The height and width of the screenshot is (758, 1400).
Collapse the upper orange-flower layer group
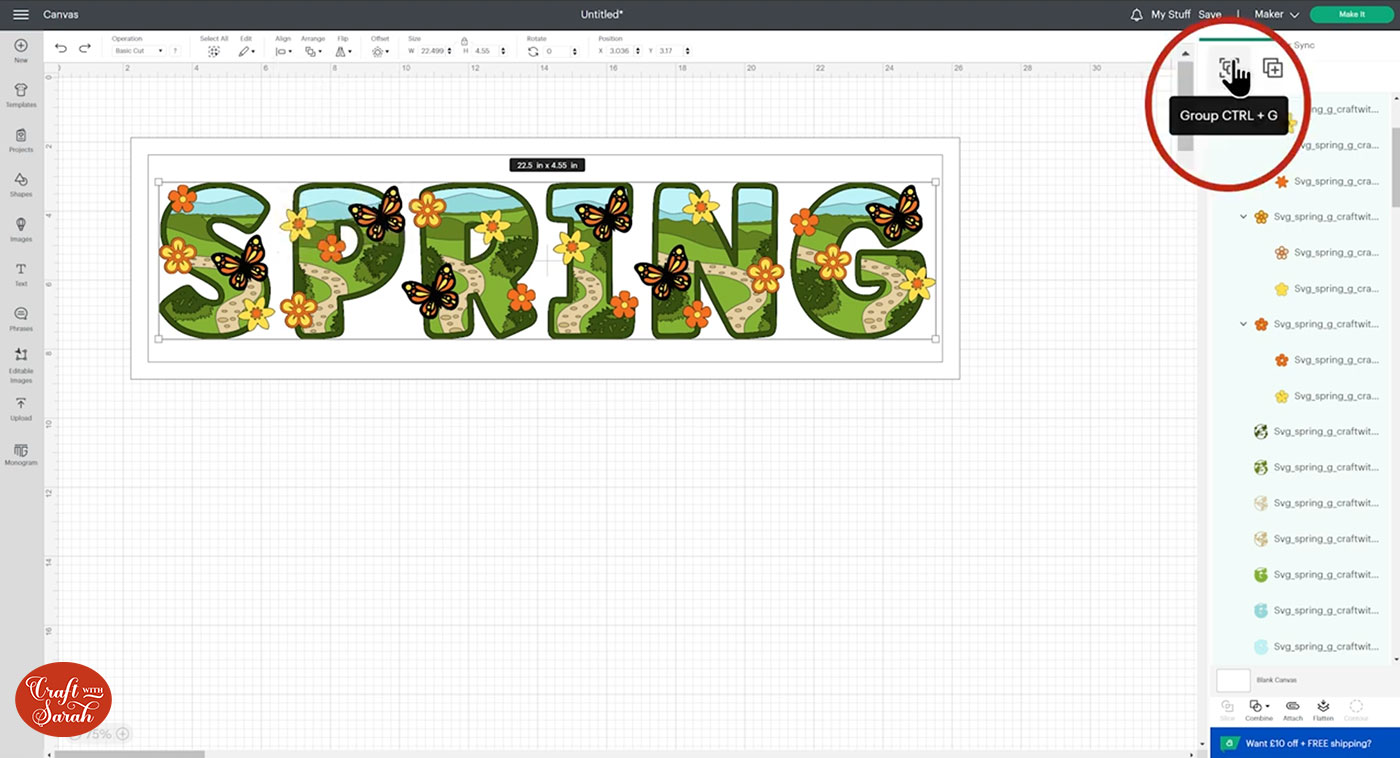click(x=1243, y=217)
